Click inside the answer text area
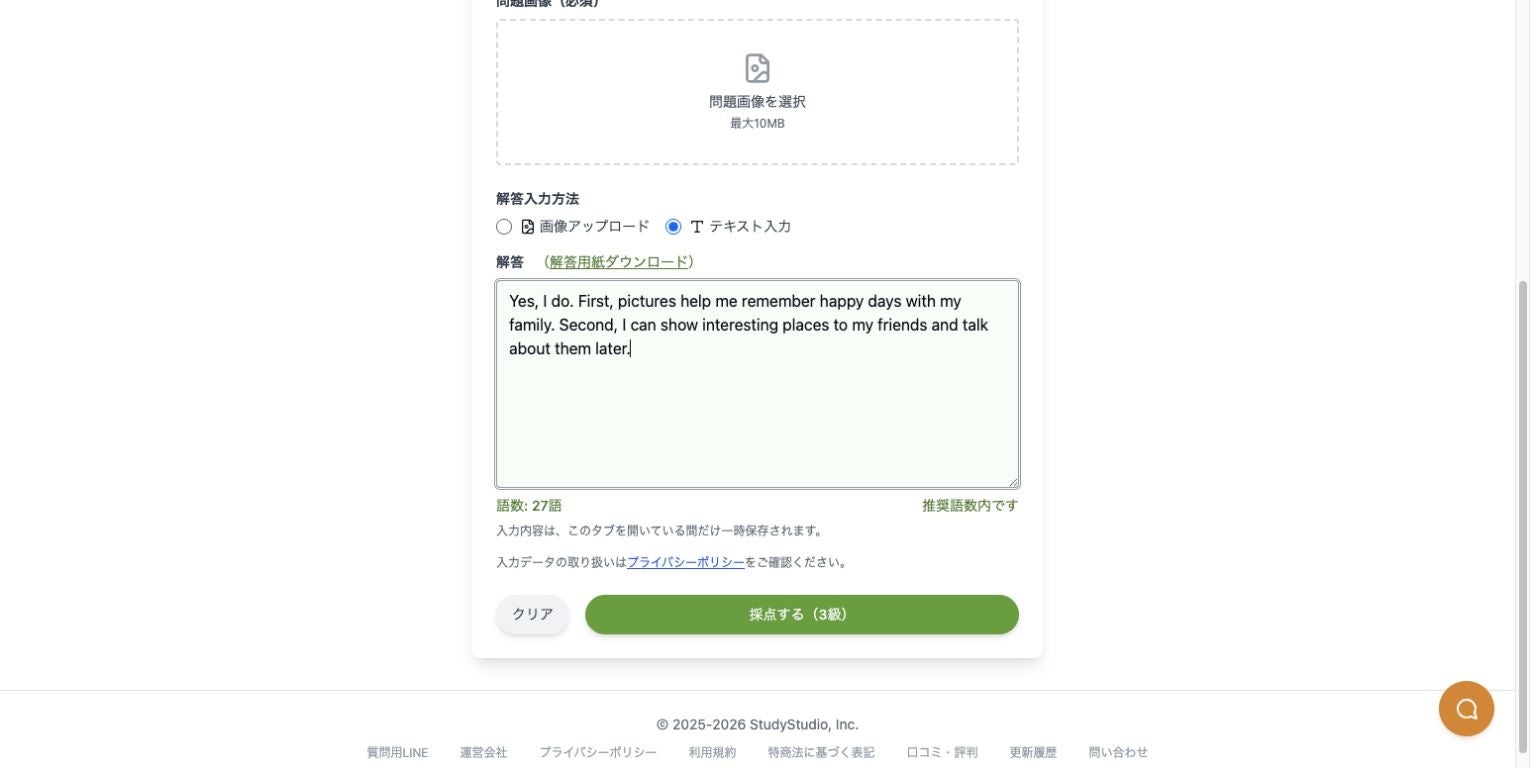Screen dimensions: 1530x768 pyautogui.click(x=757, y=384)
